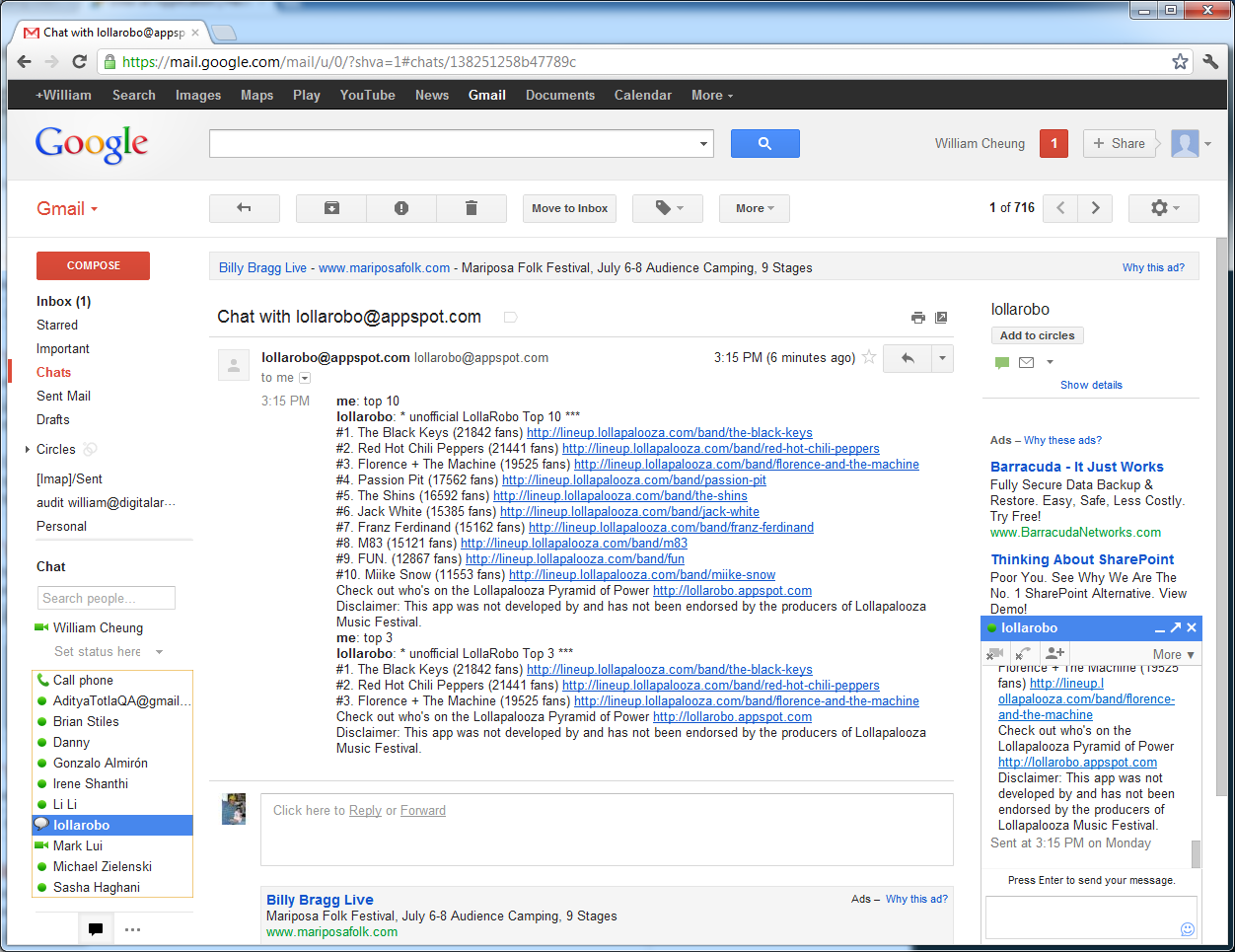Open Documents from the Google bar

coord(559,95)
